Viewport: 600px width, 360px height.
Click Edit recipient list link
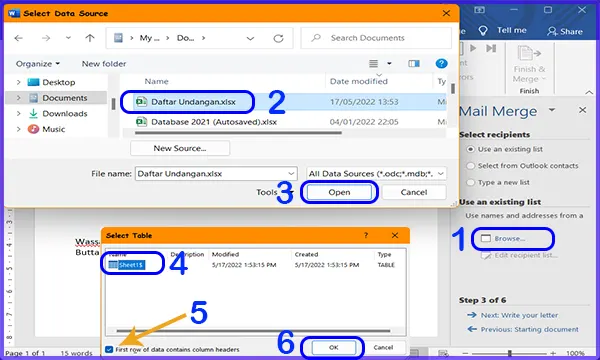point(525,255)
